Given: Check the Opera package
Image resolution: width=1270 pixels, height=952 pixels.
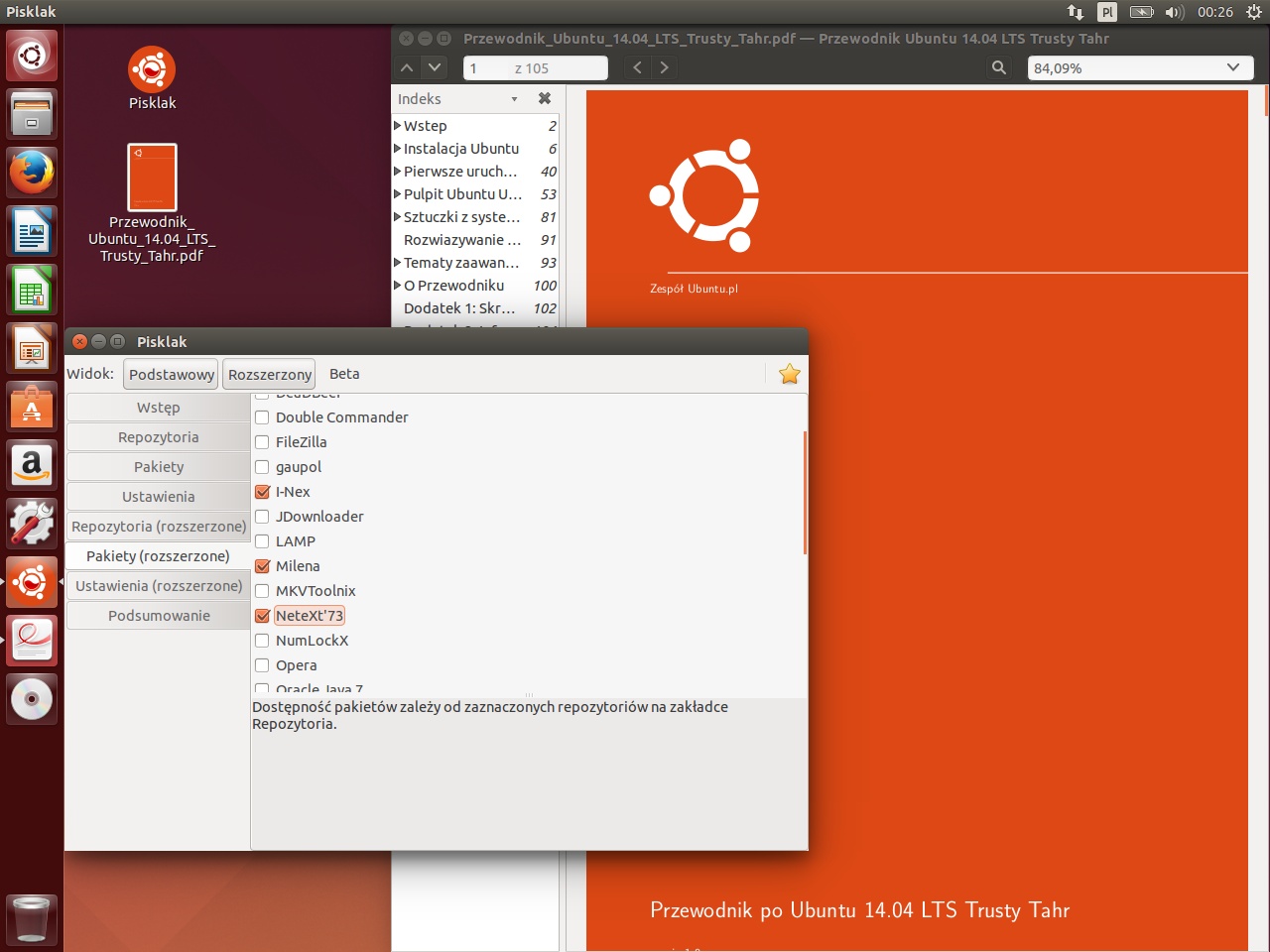Looking at the screenshot, I should [x=262, y=665].
